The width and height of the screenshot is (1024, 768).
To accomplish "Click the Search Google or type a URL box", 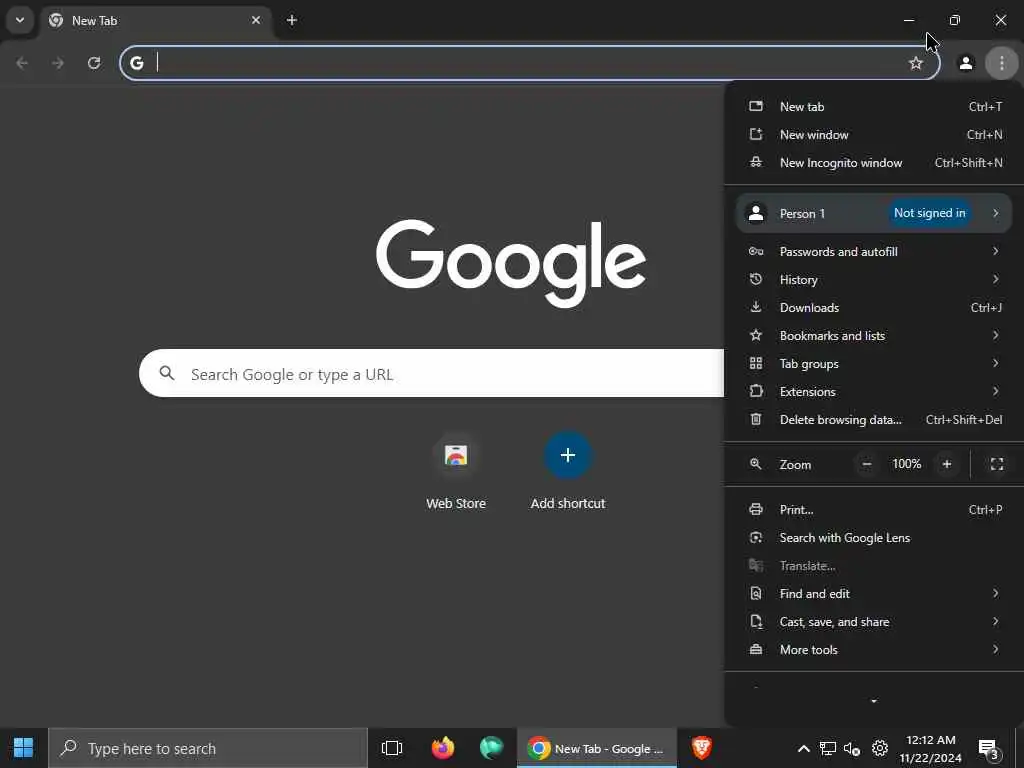I will (x=431, y=374).
